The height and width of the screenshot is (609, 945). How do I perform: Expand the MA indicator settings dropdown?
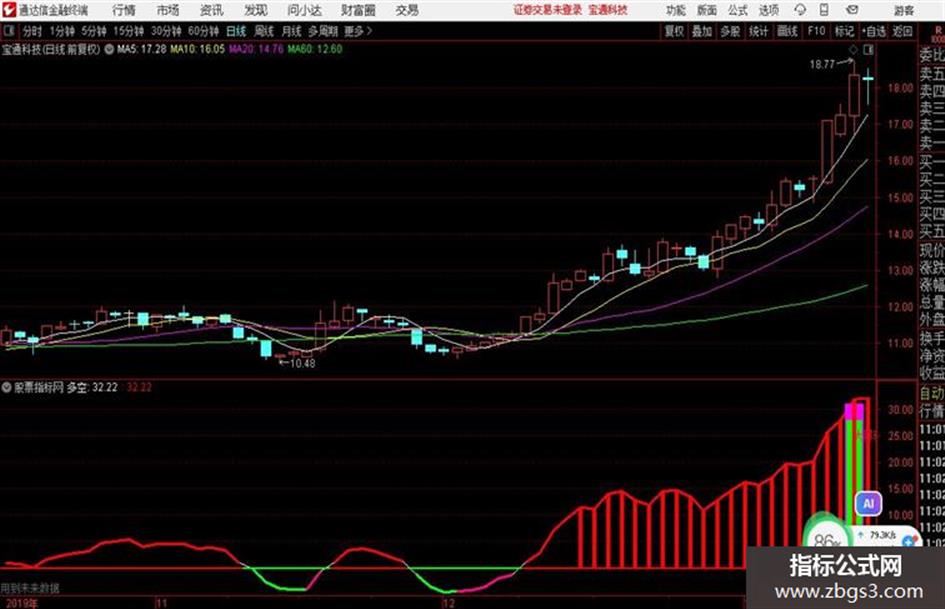tap(109, 49)
